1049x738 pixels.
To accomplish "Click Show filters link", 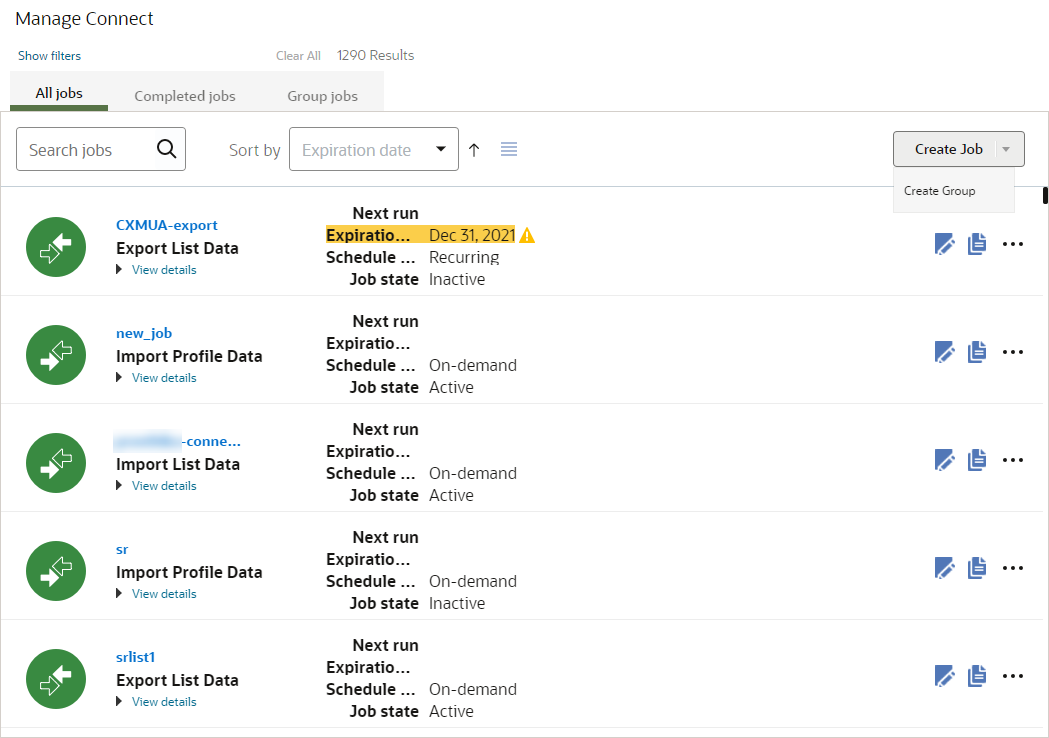I will tap(49, 56).
